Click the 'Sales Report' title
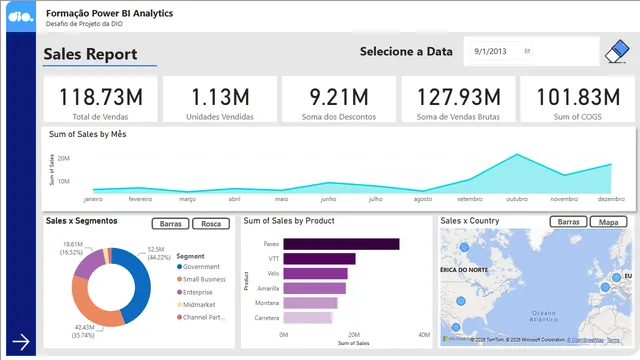Screen dimensions: 640x360 pyautogui.click(x=90, y=54)
